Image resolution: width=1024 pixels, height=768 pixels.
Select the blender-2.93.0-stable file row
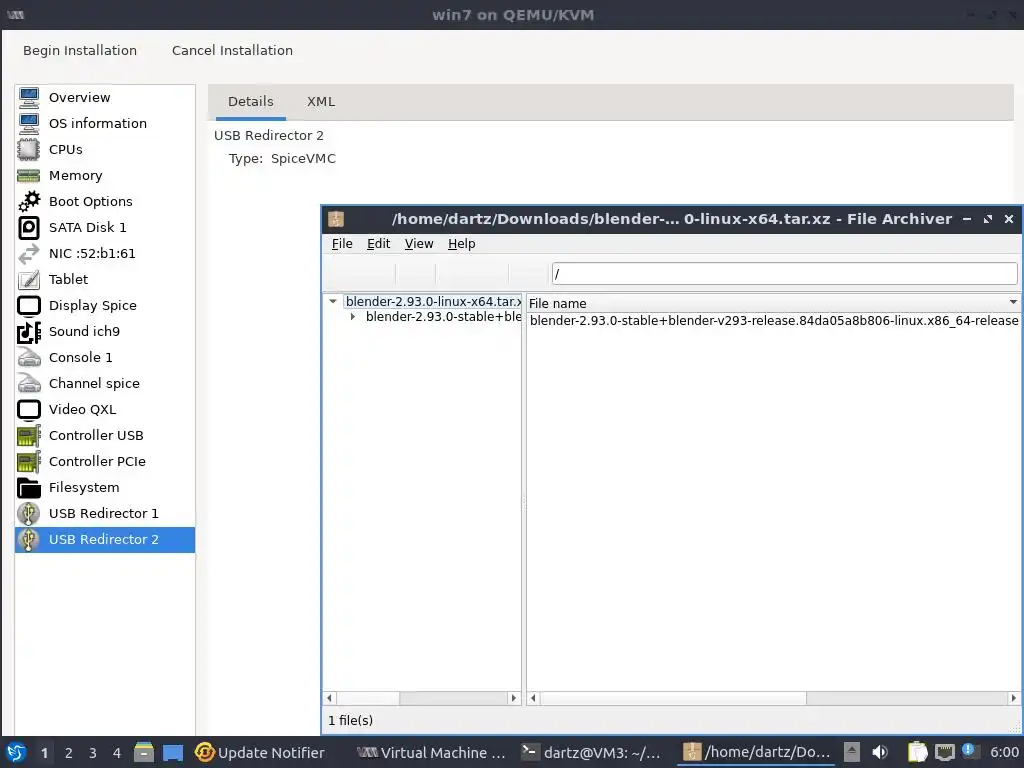tap(773, 321)
